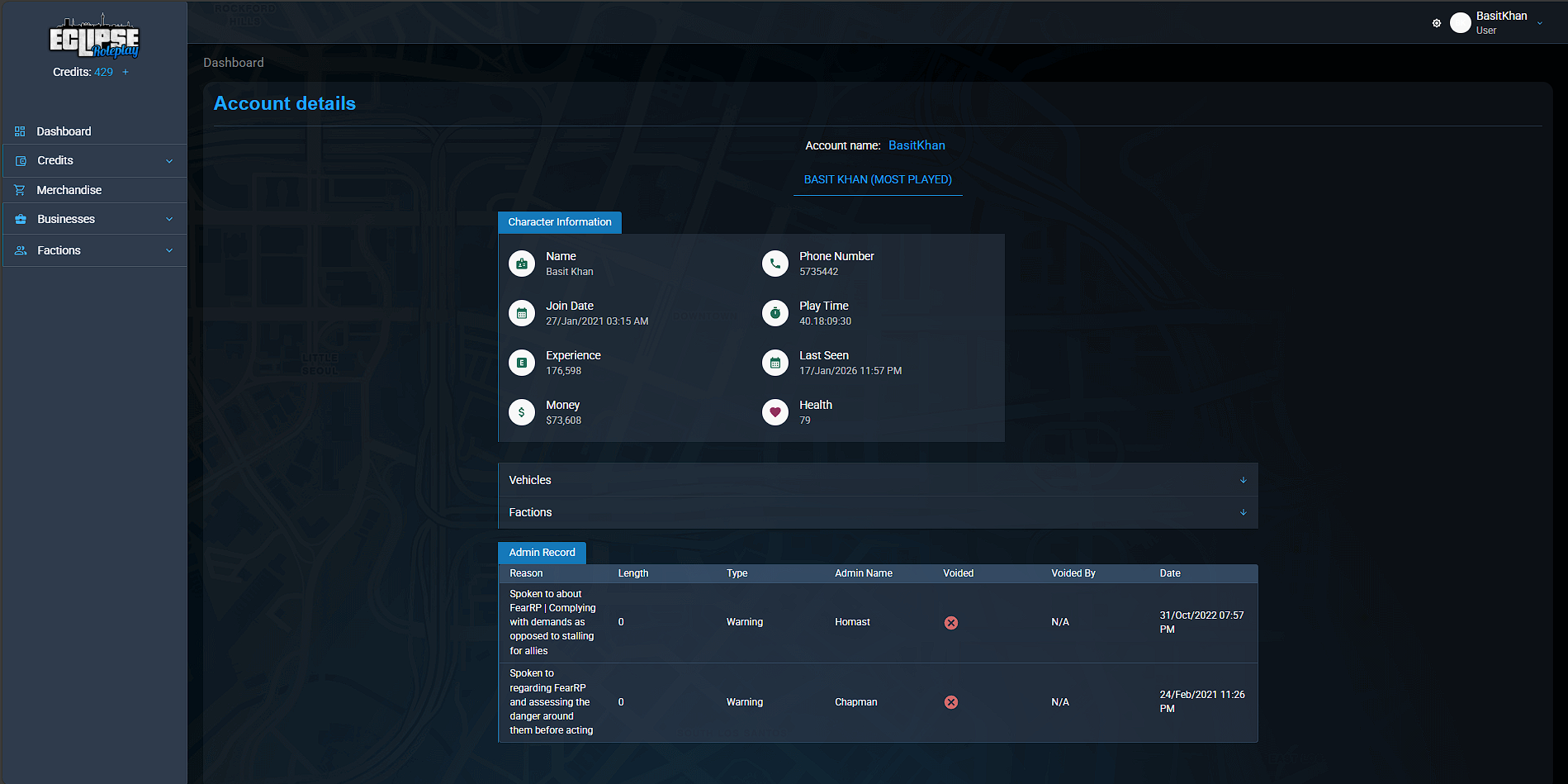Click the join date 27/Jan/2021 03:15 AM
1568x784 pixels.
[597, 321]
